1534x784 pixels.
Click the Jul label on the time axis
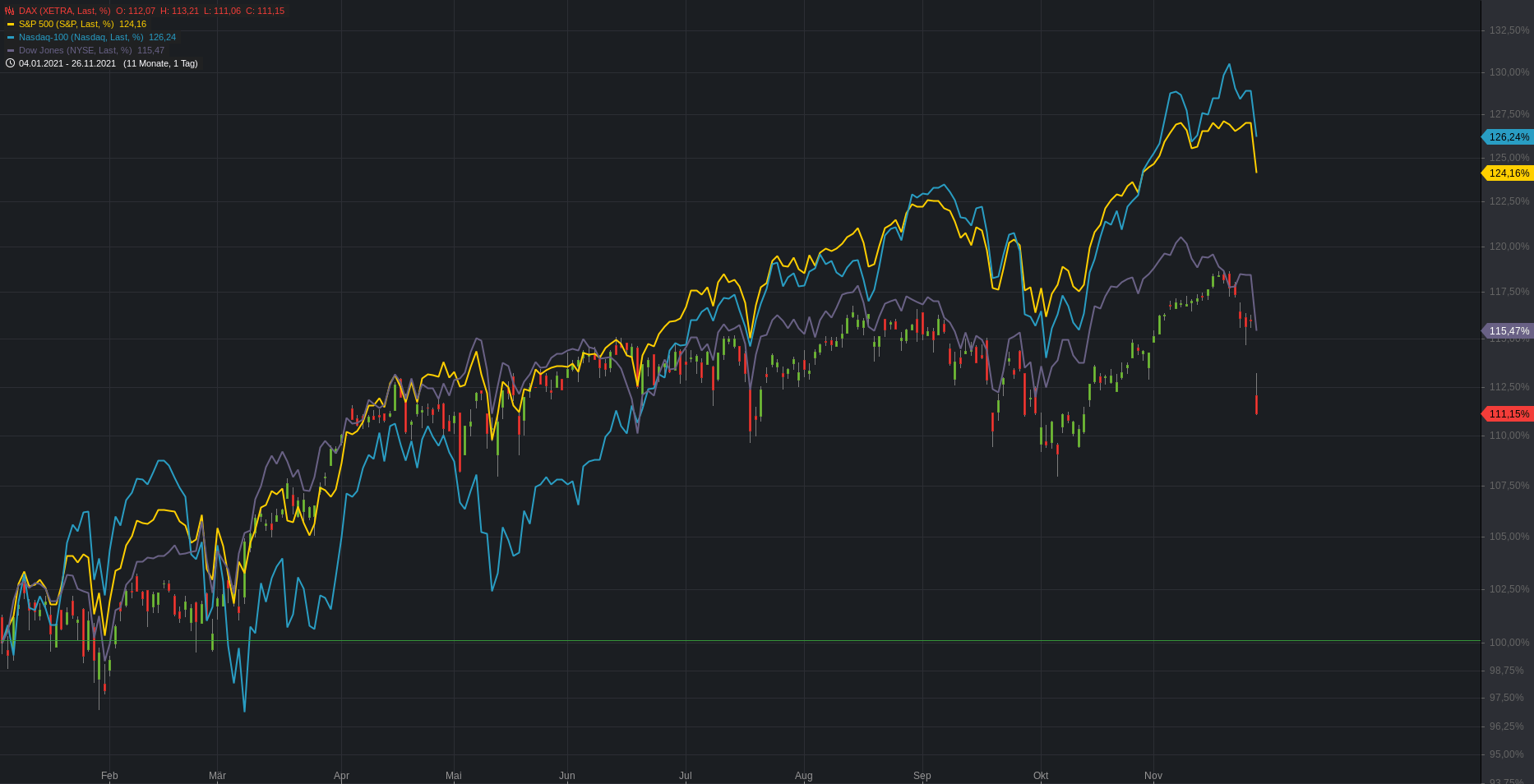(x=686, y=776)
